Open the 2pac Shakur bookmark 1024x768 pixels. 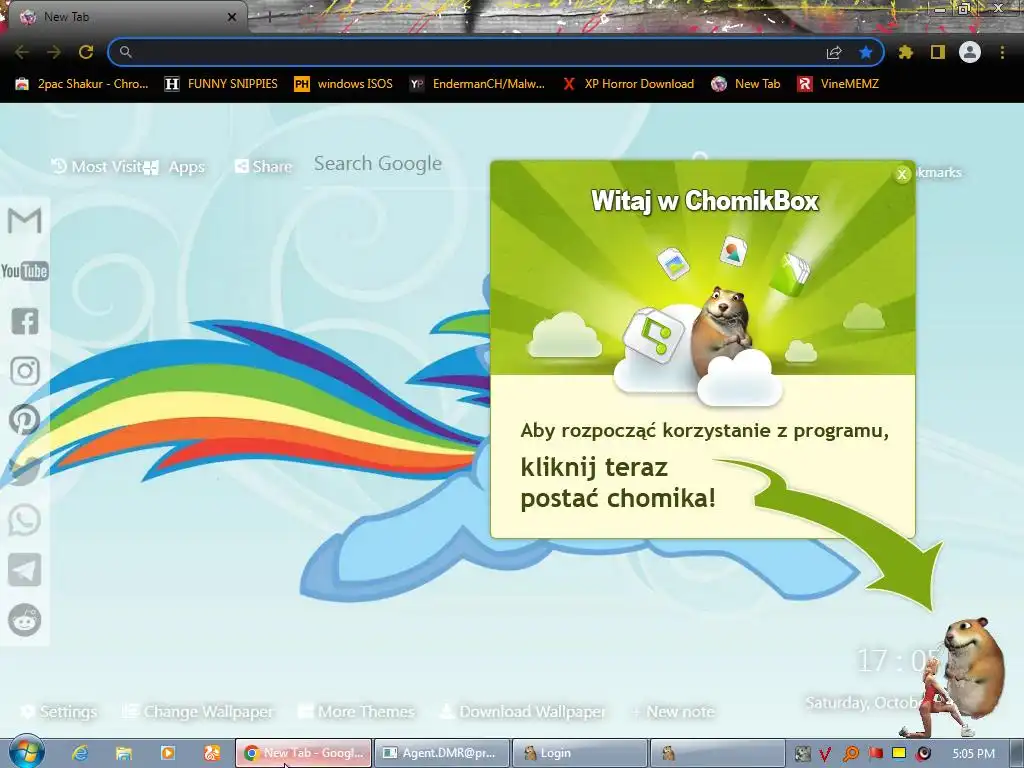[x=82, y=84]
